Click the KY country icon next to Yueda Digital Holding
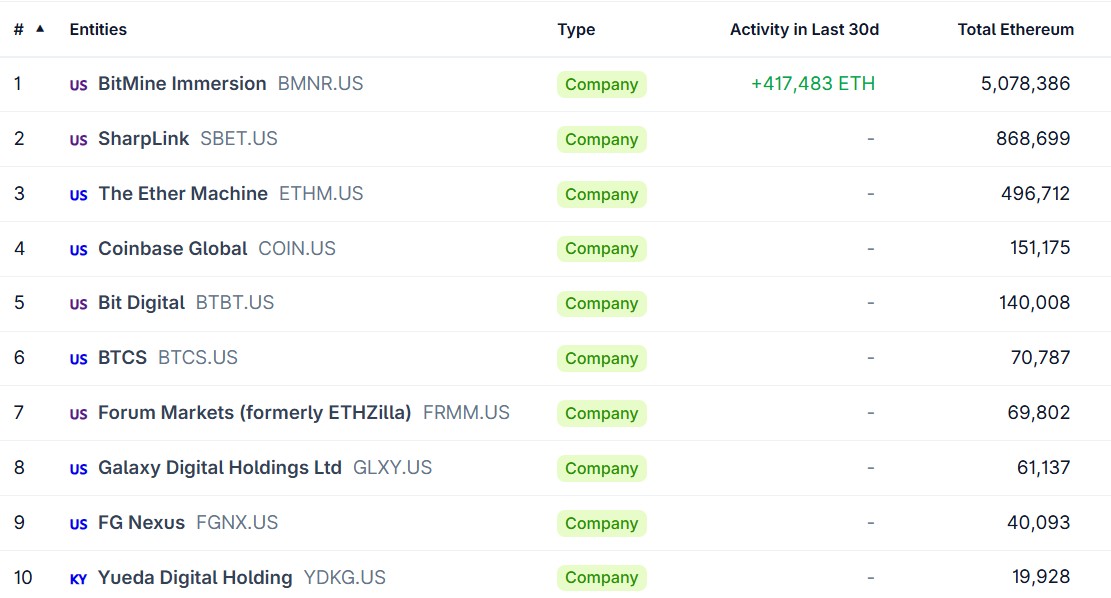Viewport: 1111px width, 598px height. click(78, 579)
